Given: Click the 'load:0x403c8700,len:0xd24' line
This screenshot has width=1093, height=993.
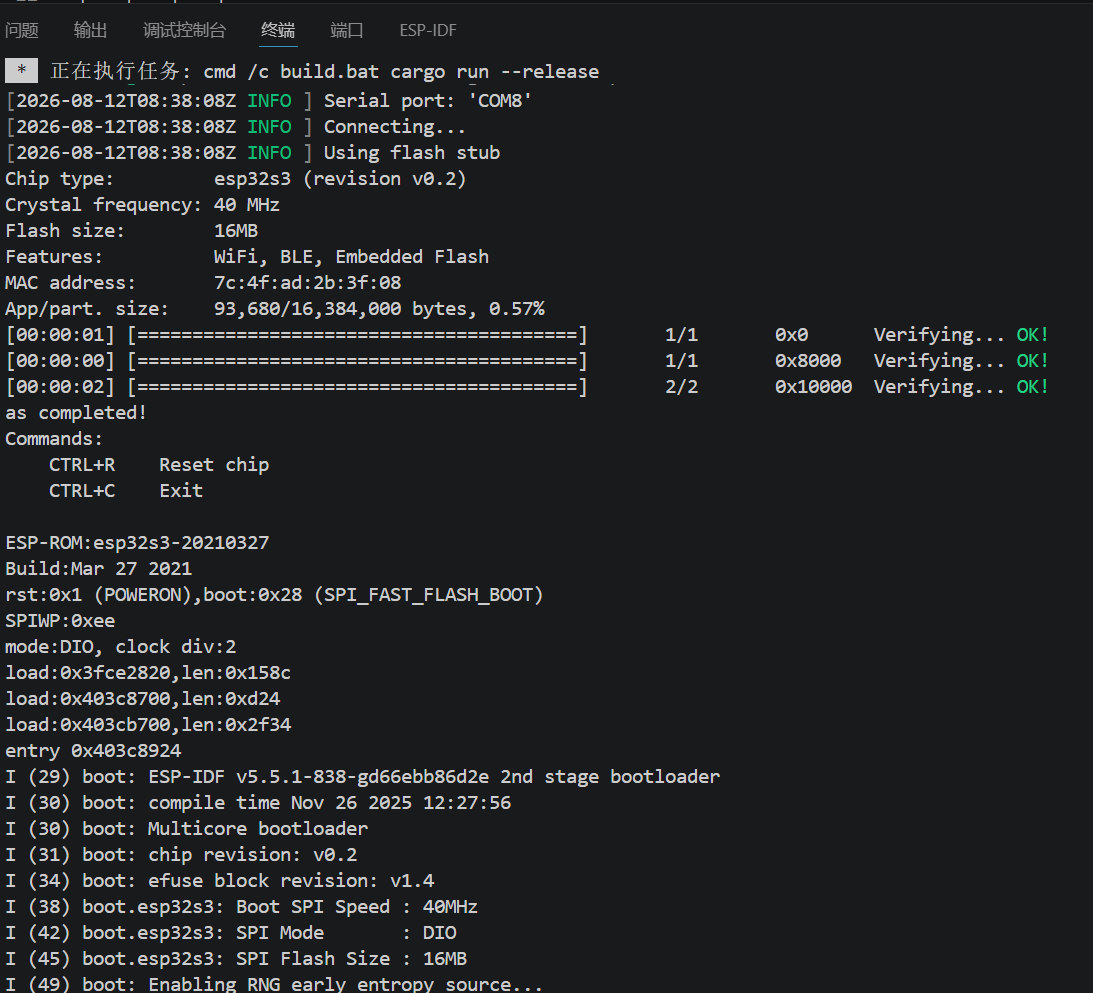Looking at the screenshot, I should pos(142,699).
